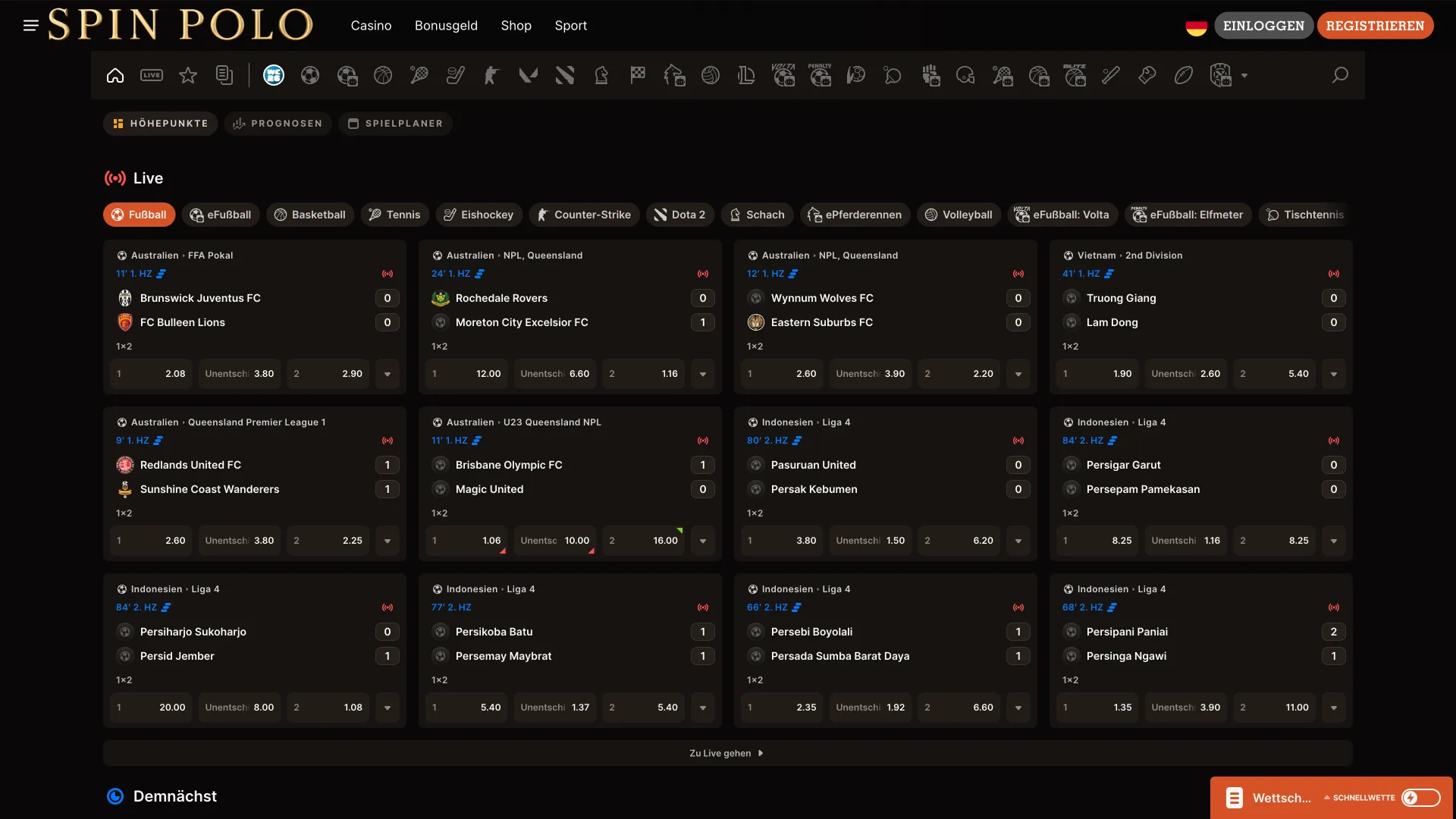
Task: Open the Persigar Garut team name
Action: tap(1123, 465)
